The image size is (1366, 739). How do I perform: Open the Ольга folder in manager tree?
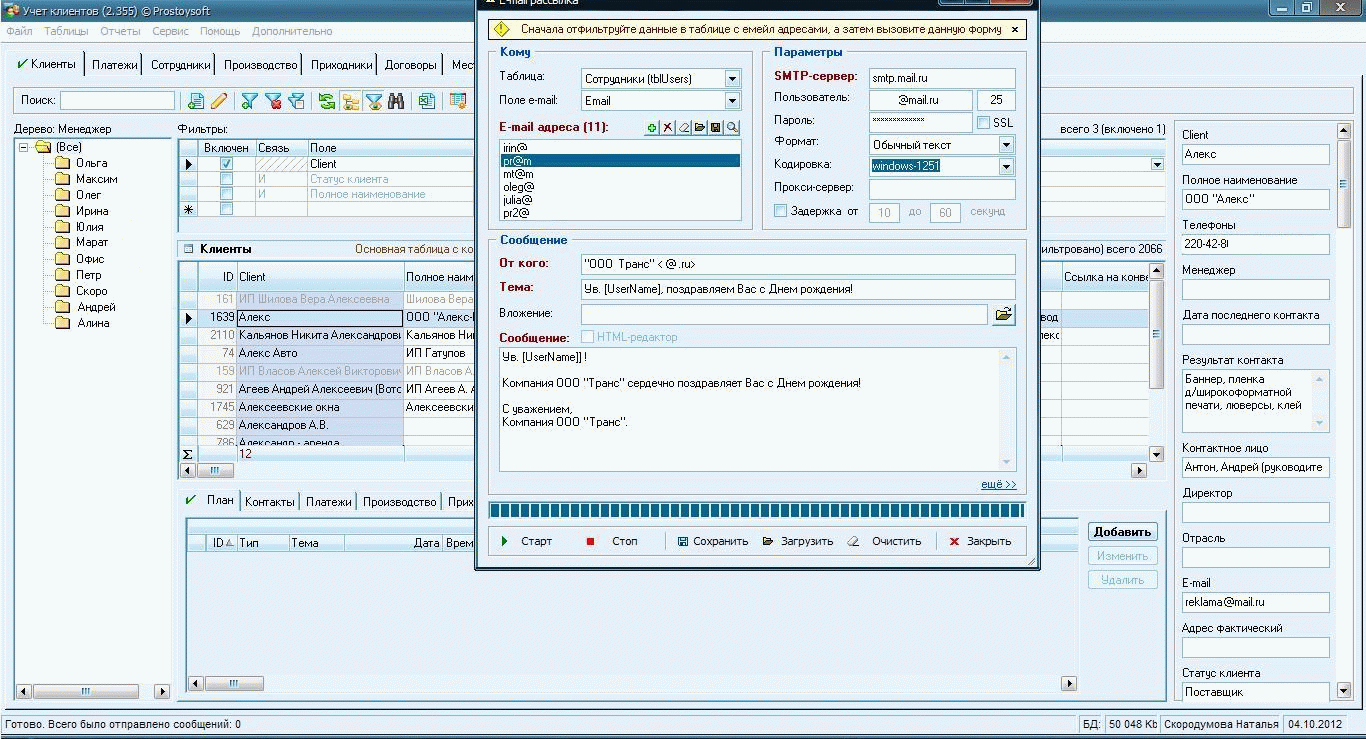81,163
